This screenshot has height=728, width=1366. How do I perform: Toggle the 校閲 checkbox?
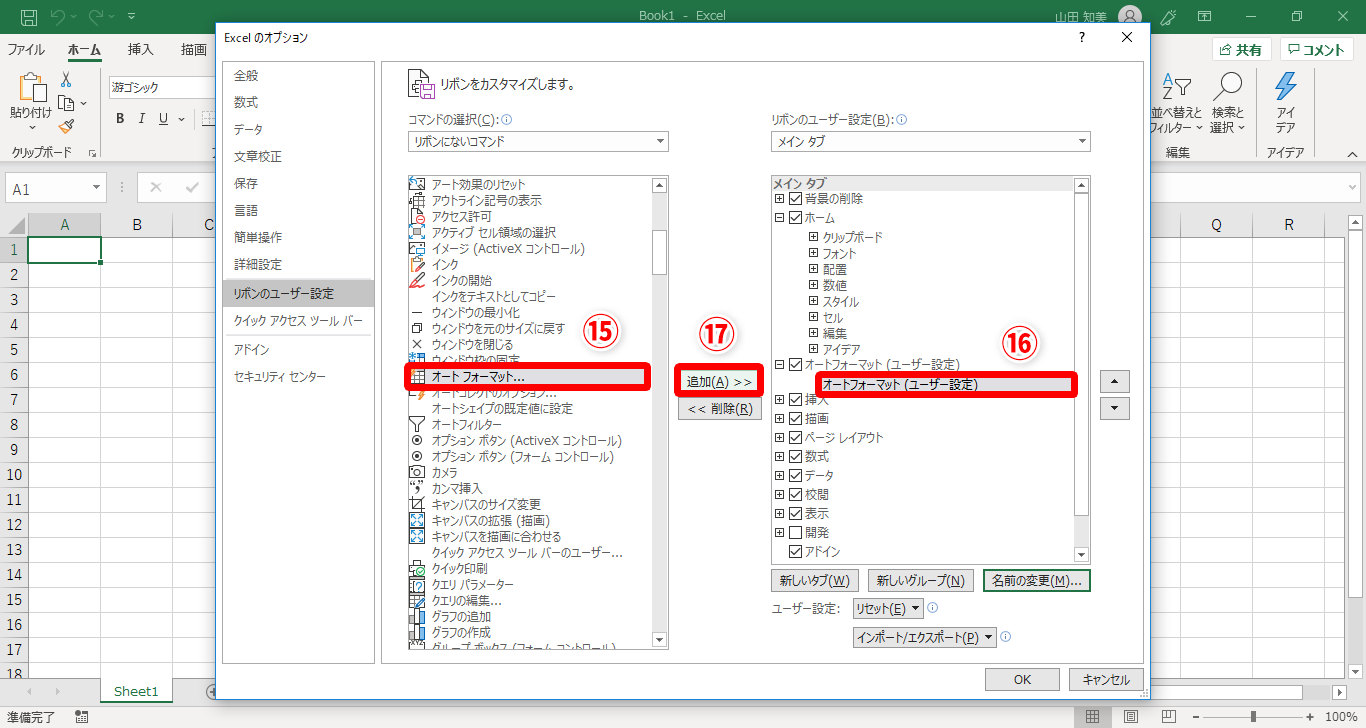click(x=796, y=494)
